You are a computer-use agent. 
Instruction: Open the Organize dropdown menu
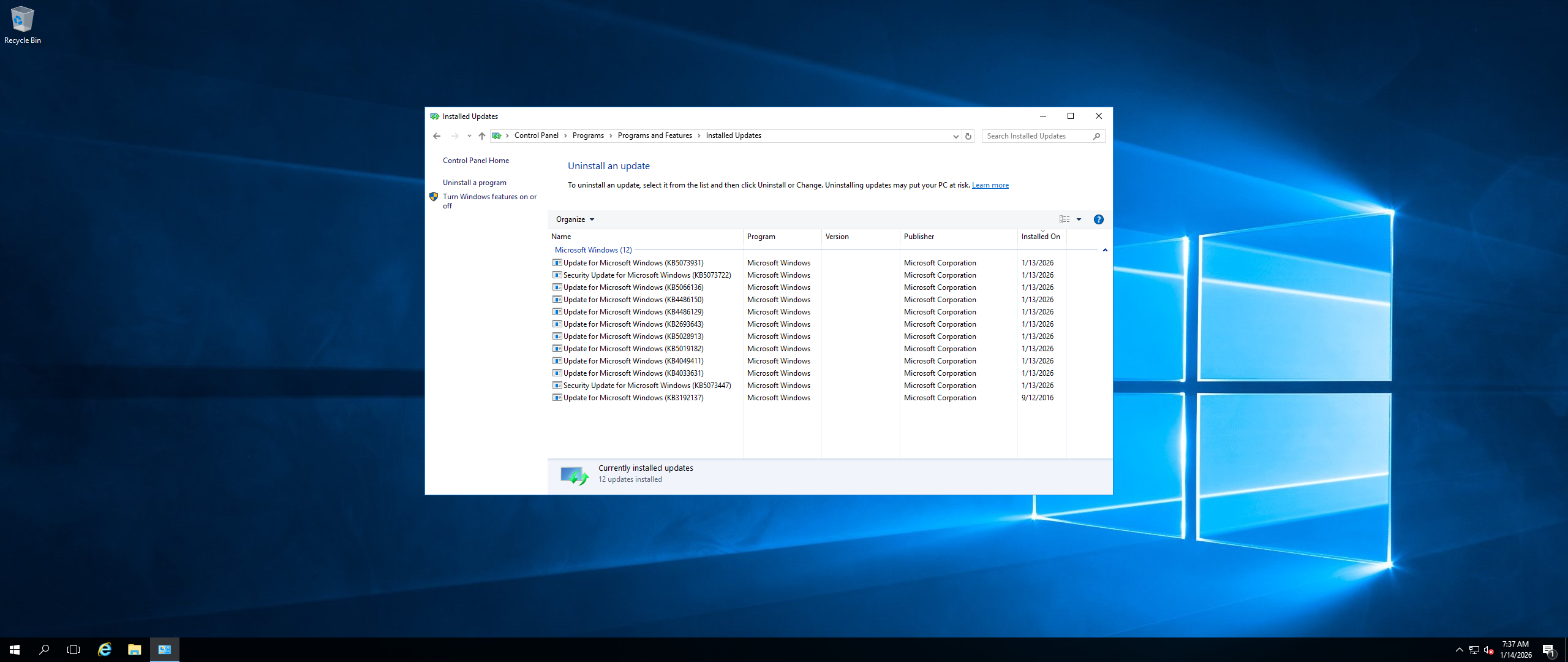tap(575, 219)
